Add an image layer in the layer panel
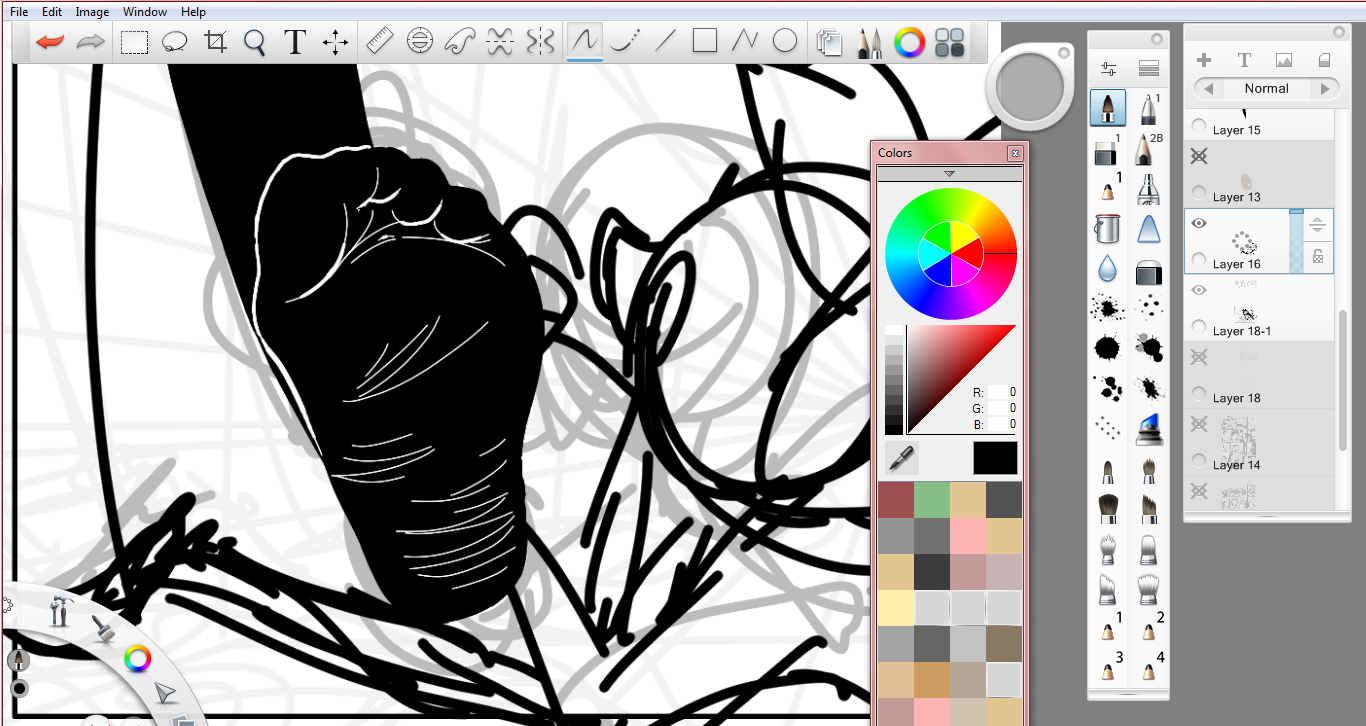The image size is (1366, 726). point(1284,61)
